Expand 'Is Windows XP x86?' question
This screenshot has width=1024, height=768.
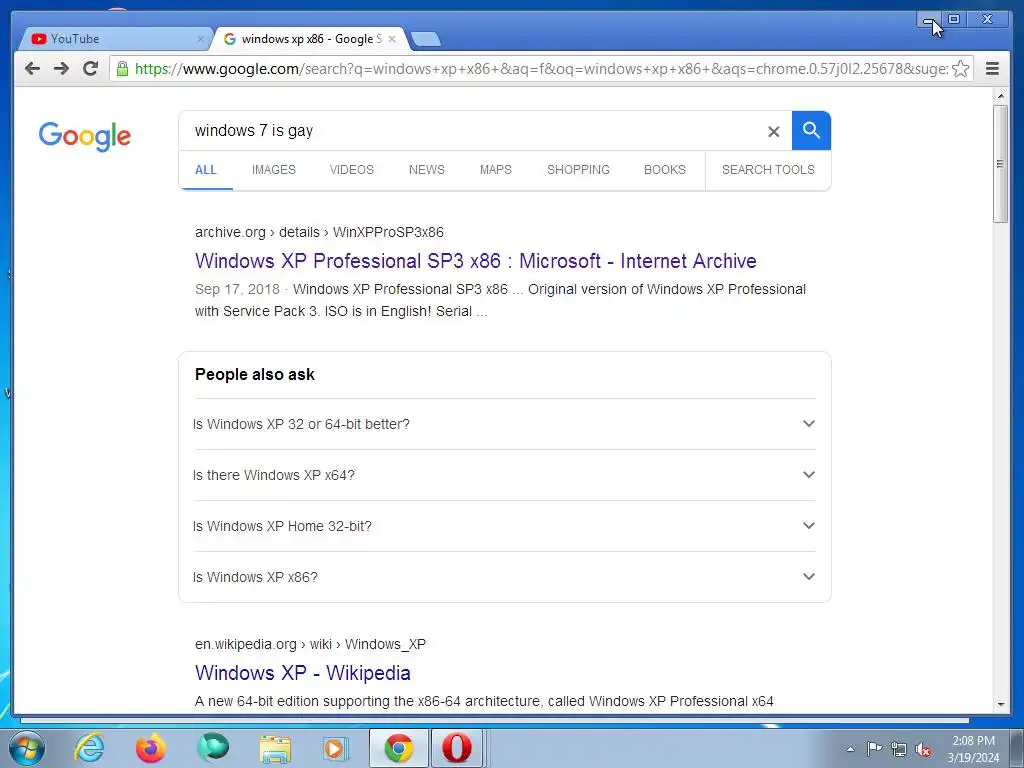click(x=505, y=577)
